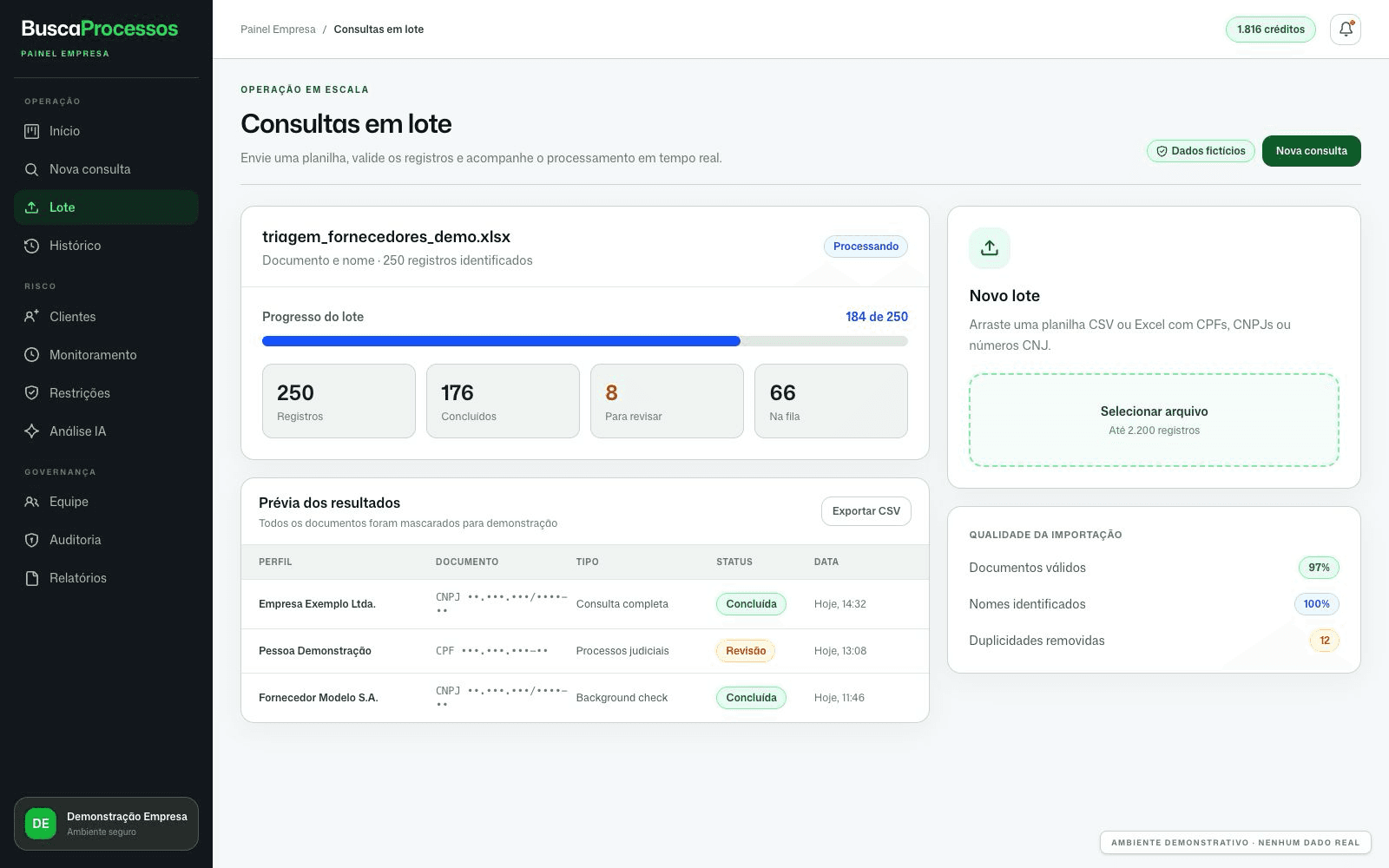Open the Monitoramento section
Screen dimensions: 1389x868
[106, 355]
